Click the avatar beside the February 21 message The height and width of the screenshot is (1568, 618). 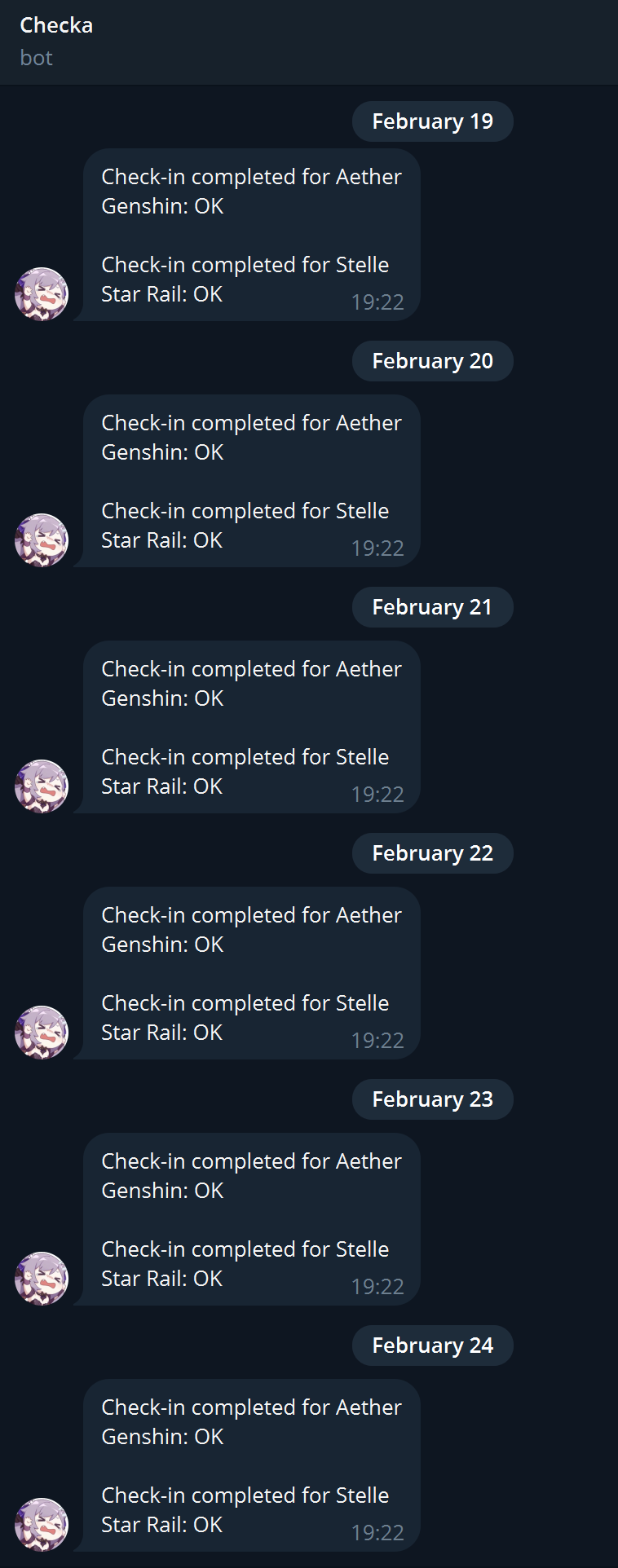[x=42, y=786]
